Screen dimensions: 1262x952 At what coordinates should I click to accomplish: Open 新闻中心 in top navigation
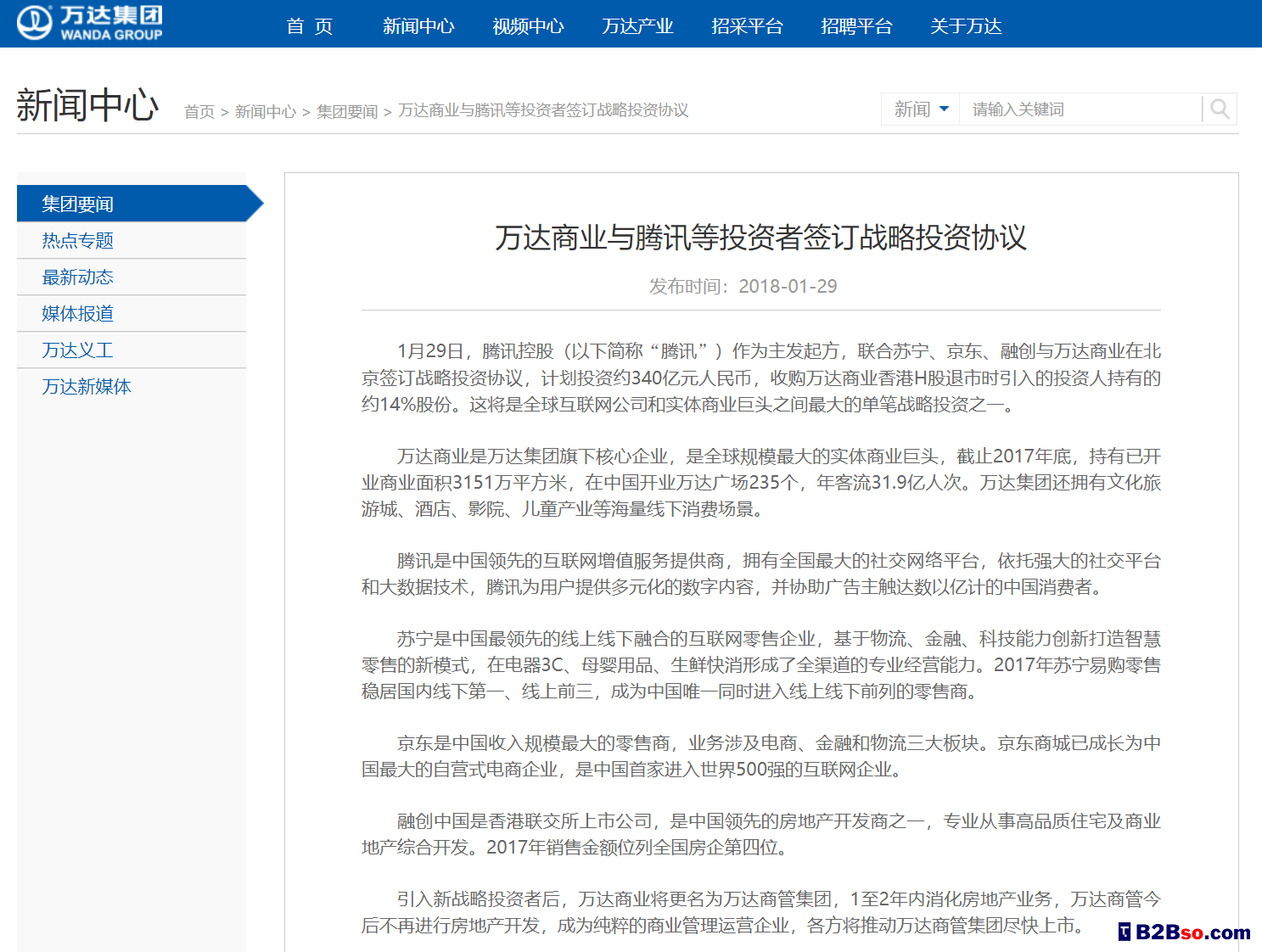click(418, 26)
